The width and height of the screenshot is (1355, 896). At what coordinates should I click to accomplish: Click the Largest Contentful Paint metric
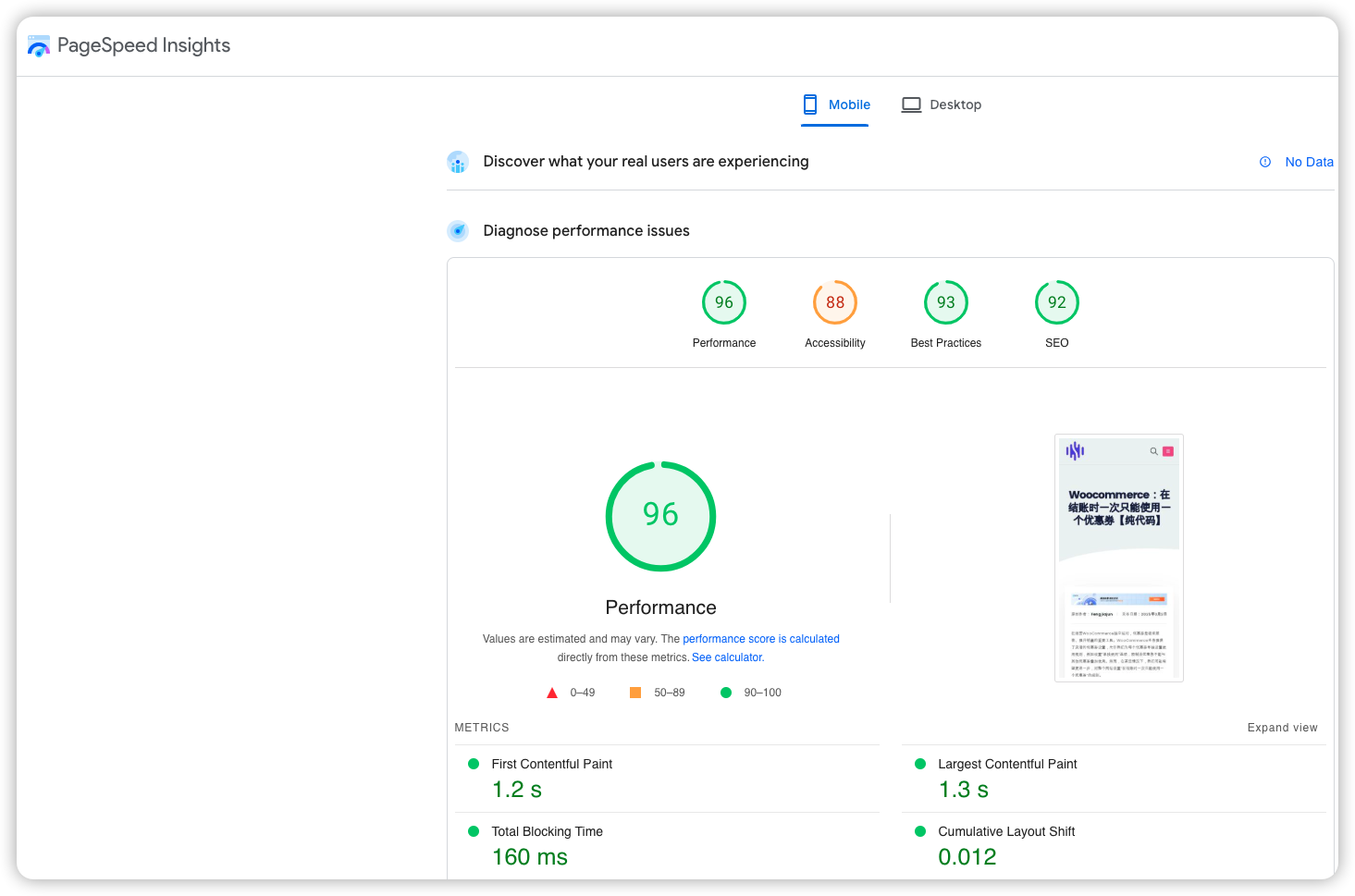(x=1007, y=764)
